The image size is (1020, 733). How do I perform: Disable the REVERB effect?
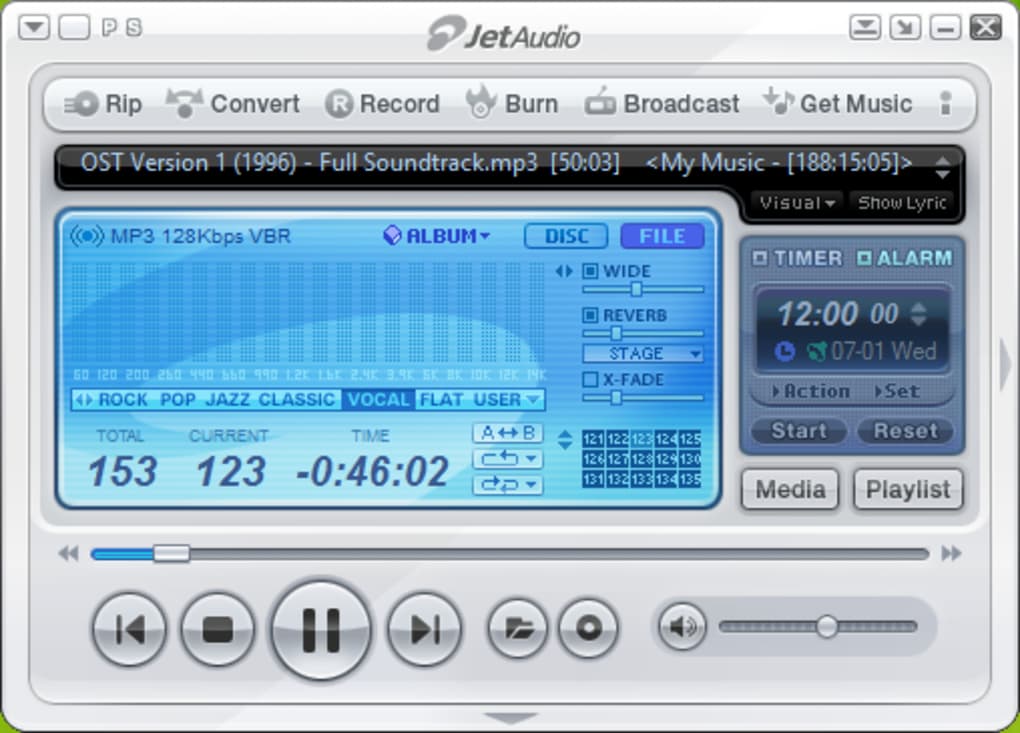coord(592,315)
